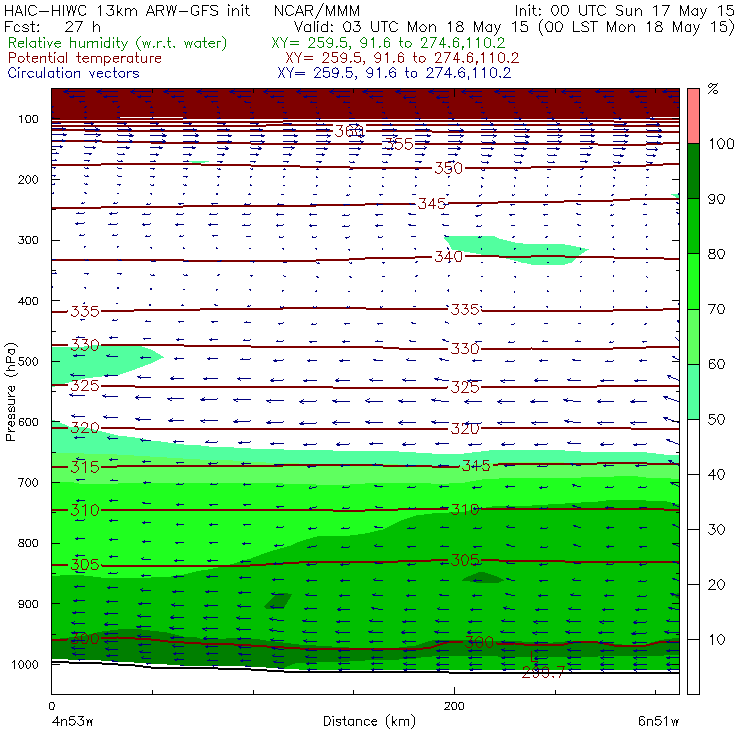Image resolution: width=740 pixels, height=740 pixels.
Task: Click the pressure axis '800' tick label
Action: pos(28,543)
